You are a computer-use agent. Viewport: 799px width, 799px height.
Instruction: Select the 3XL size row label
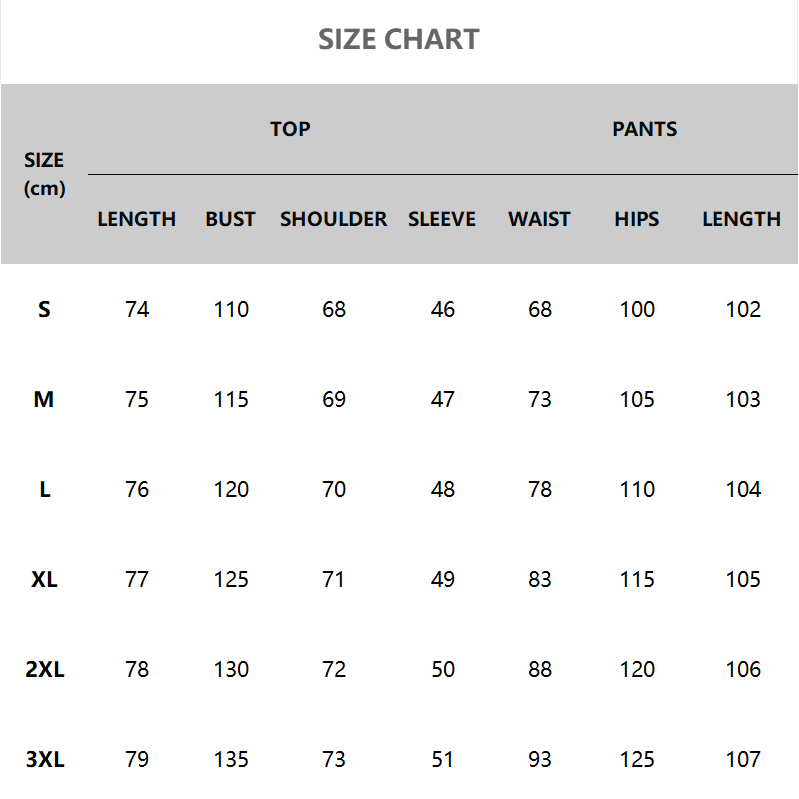click(x=44, y=760)
